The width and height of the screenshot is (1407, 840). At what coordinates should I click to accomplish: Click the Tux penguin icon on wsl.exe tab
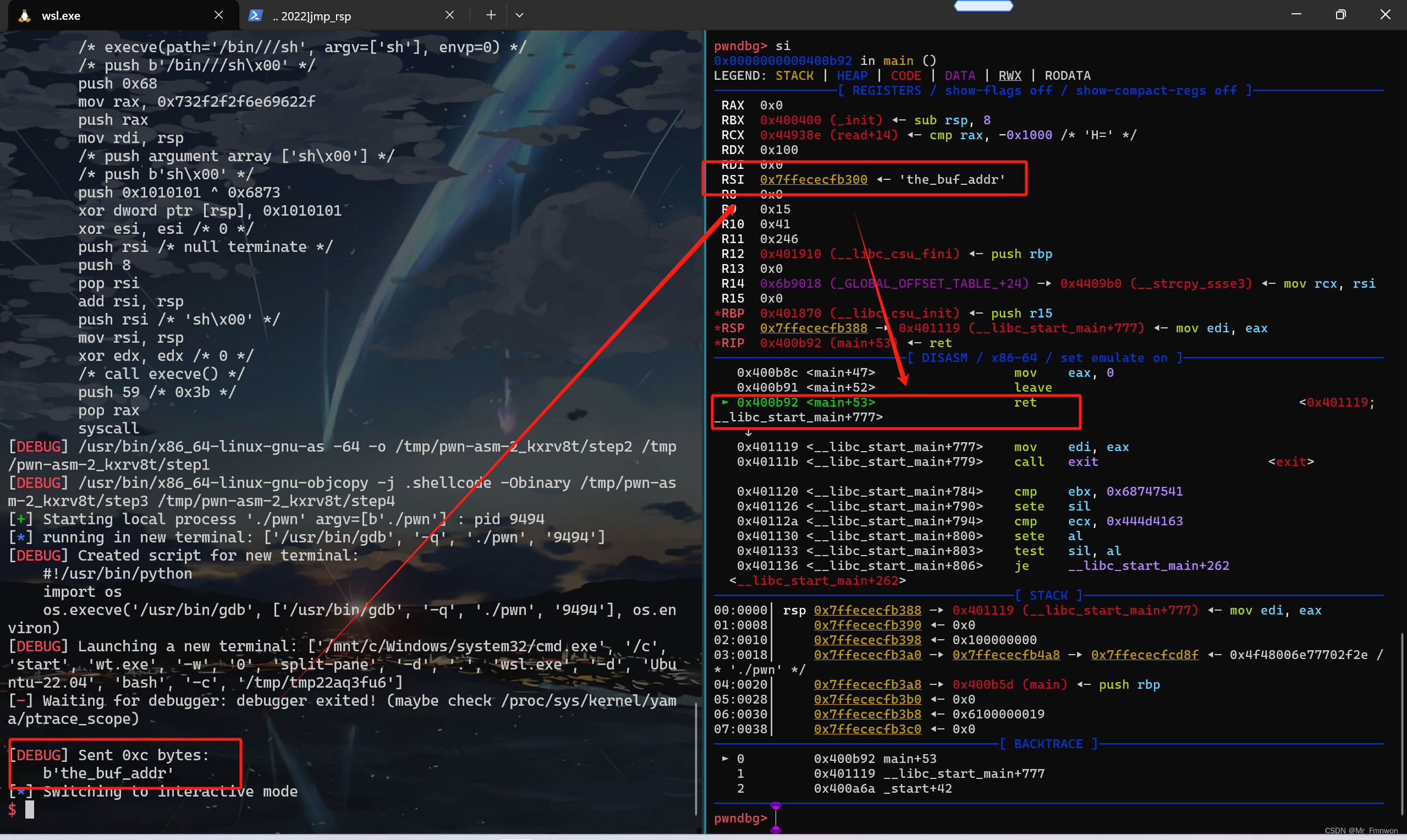[24, 15]
